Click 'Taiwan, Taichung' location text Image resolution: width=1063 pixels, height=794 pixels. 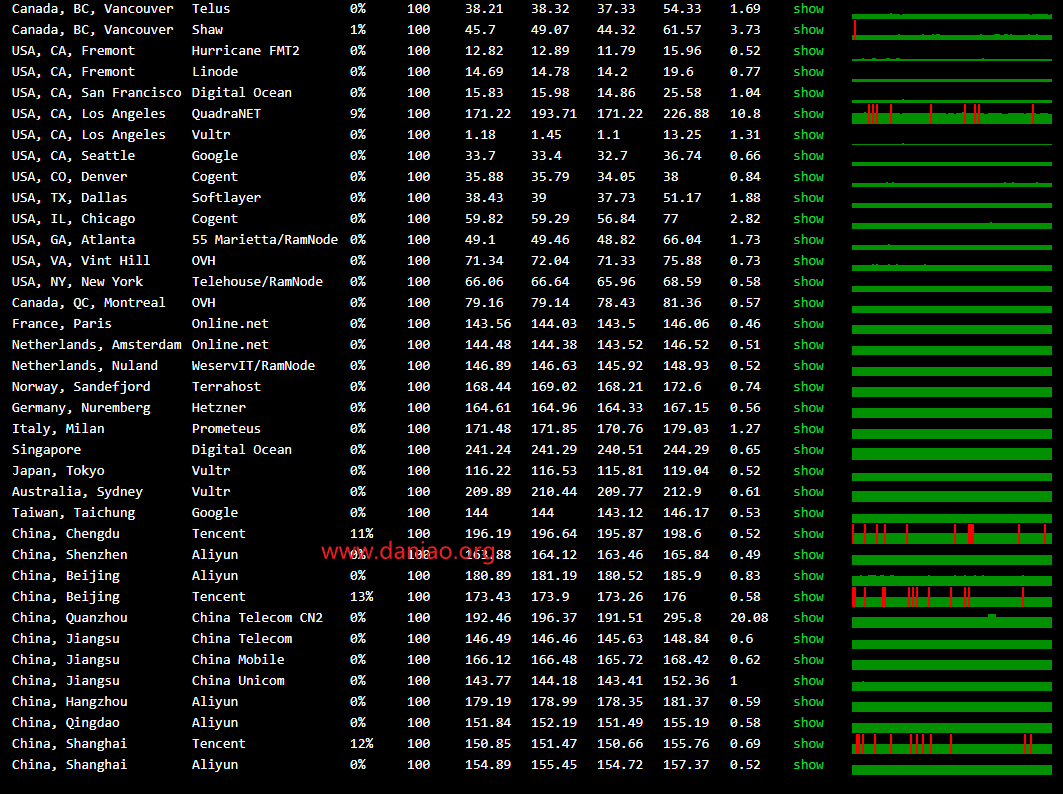[x=73, y=513]
